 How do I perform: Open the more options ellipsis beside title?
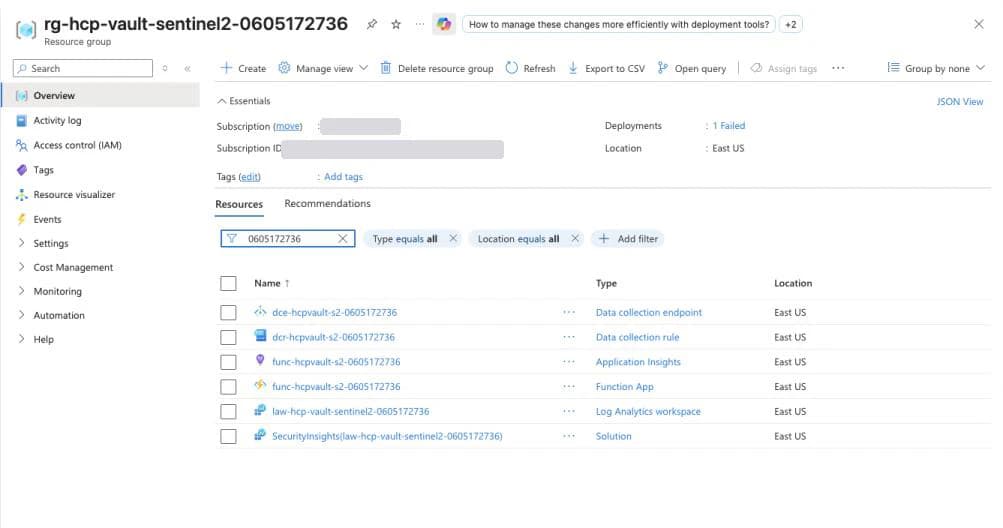(420, 24)
